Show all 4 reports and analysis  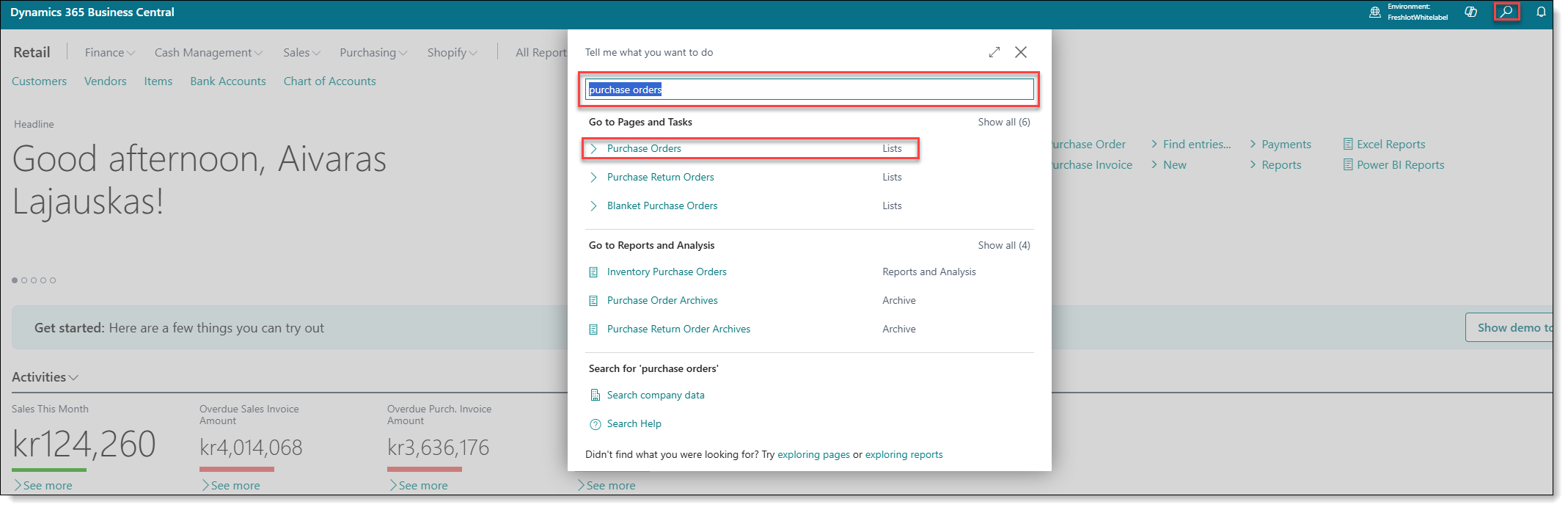tap(1004, 245)
